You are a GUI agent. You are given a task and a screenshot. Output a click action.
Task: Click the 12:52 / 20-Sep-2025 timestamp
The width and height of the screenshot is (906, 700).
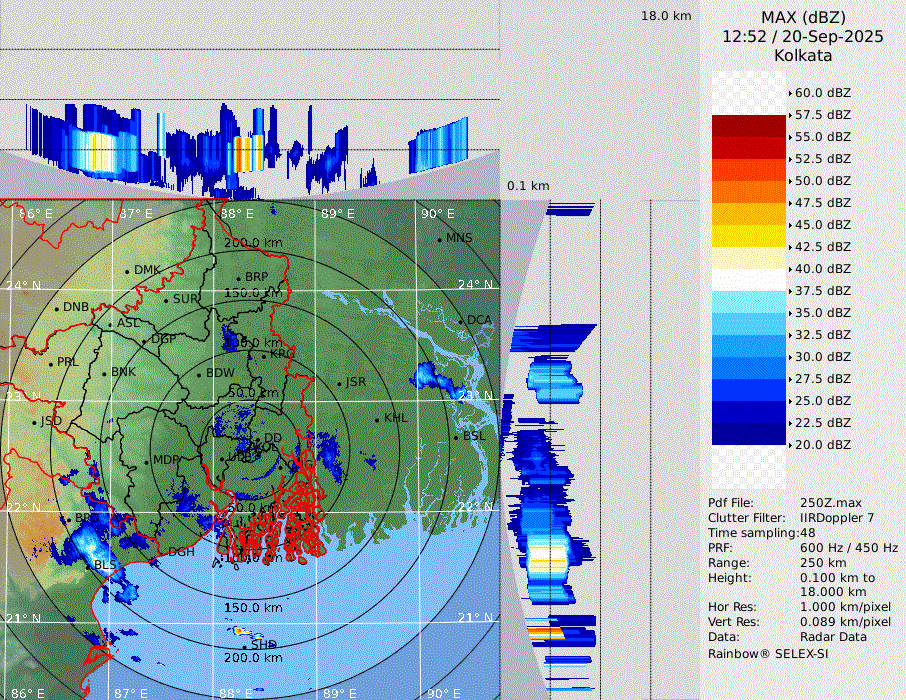pos(802,36)
